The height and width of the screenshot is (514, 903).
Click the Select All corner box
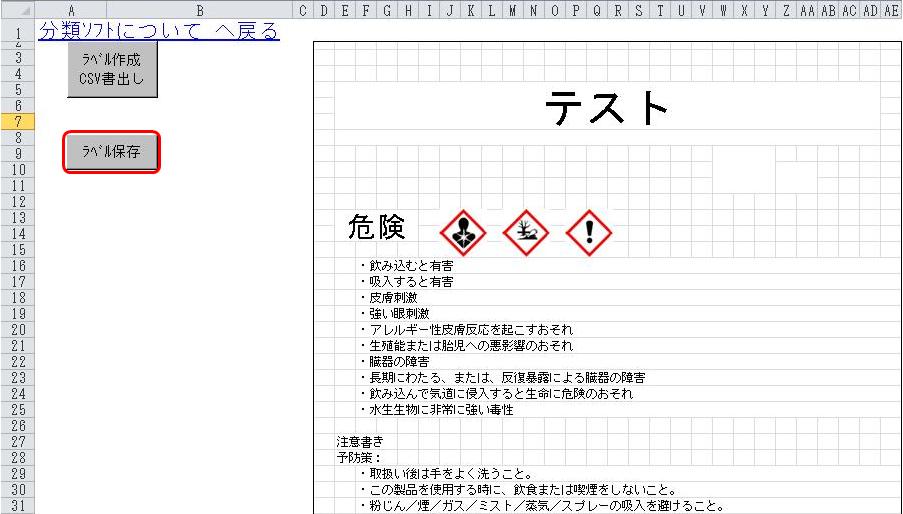click(x=17, y=10)
